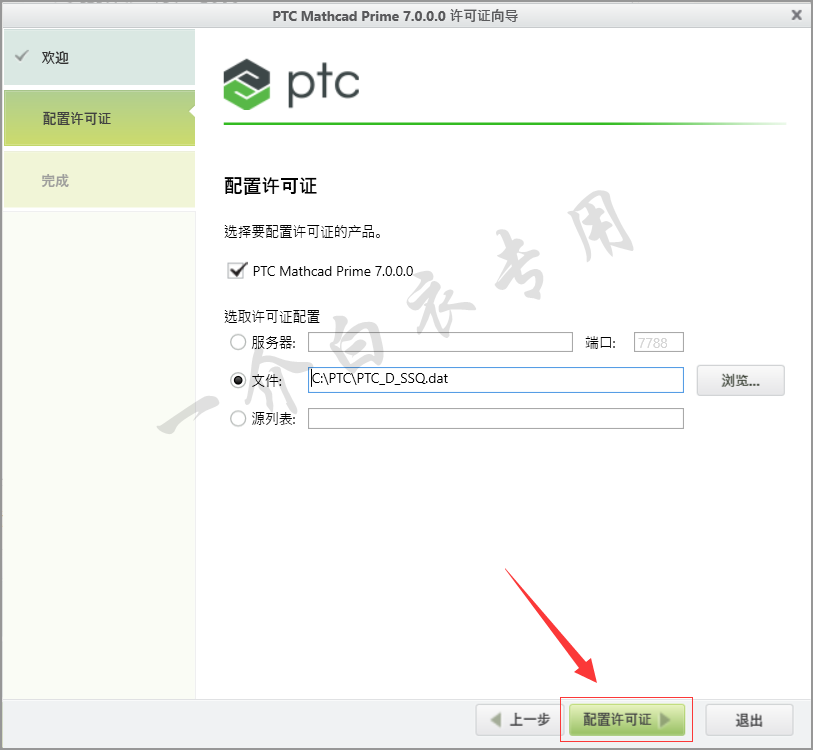
Task: Click the 上一步 back button
Action: point(520,720)
